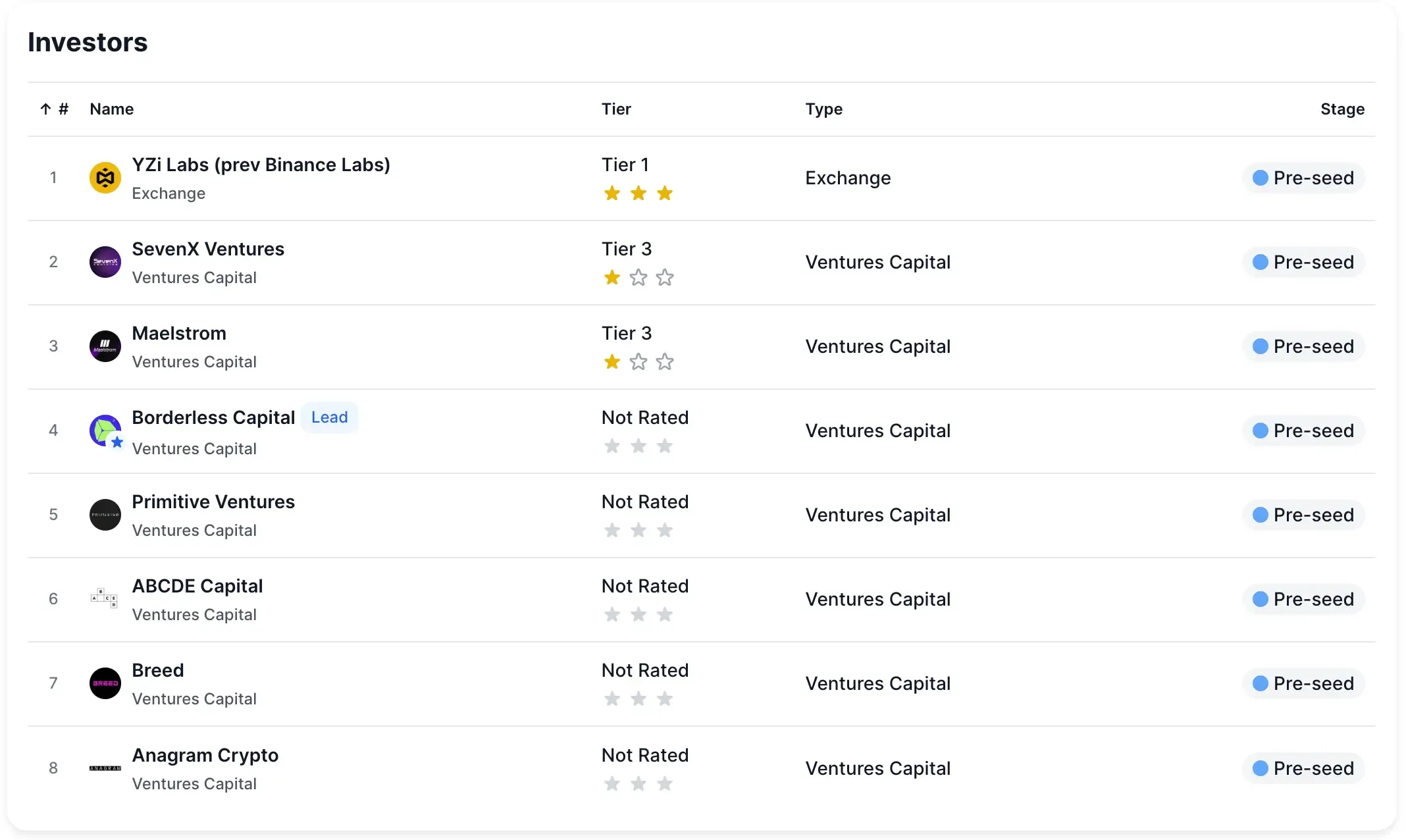Screen dimensions: 1406x840
Task: Set Primitive Ventures rating to three stars
Action: 665,530
